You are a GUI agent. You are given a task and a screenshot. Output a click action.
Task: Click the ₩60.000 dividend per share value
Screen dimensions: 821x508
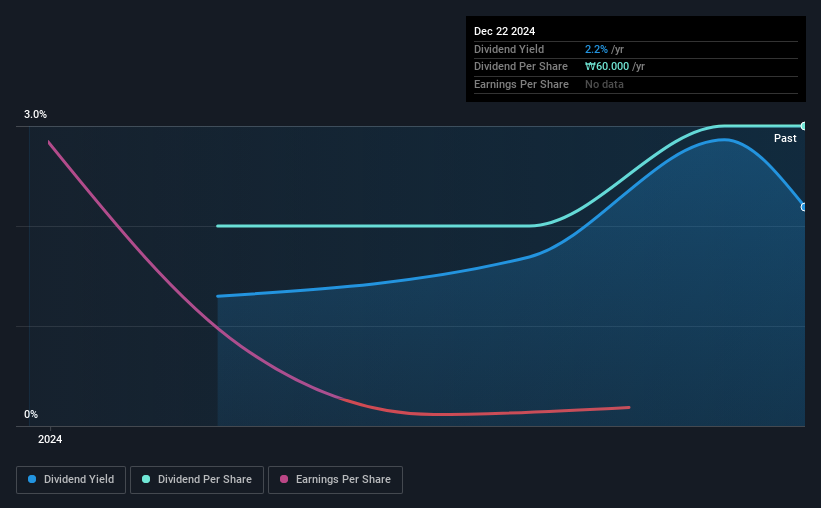[607, 67]
